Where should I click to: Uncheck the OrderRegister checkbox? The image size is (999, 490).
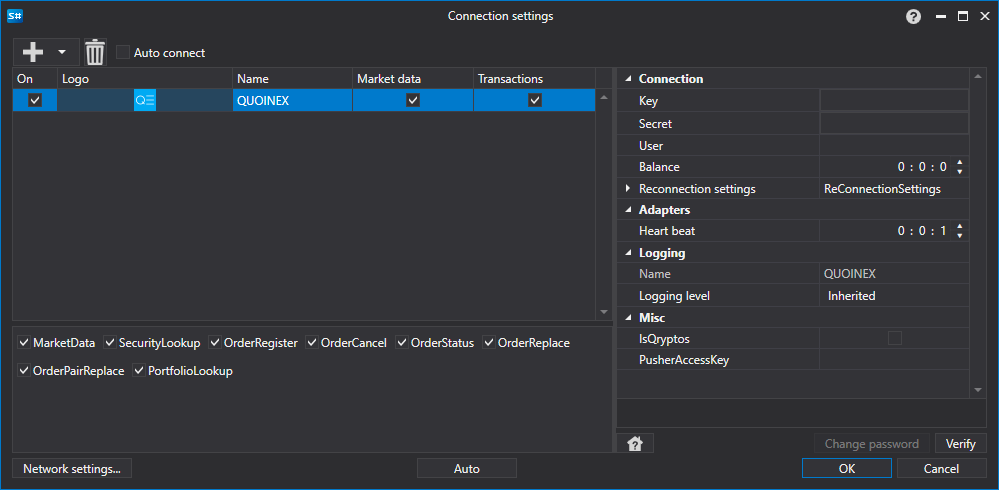click(215, 343)
